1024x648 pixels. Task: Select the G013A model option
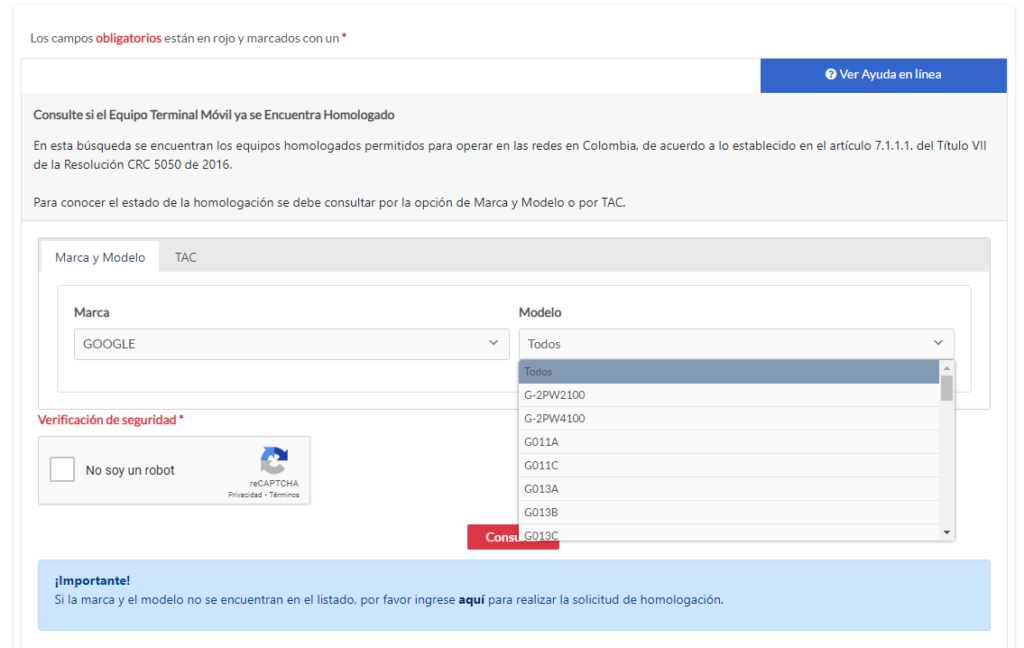729,489
